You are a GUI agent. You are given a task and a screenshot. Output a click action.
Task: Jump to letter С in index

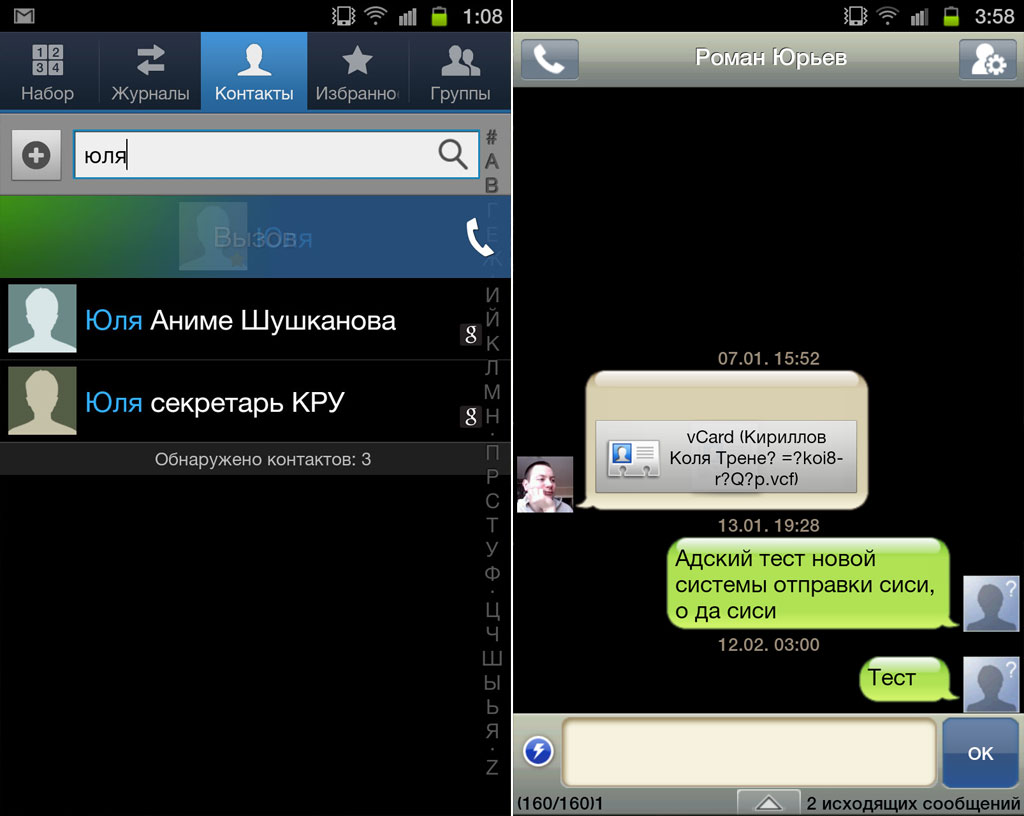[492, 501]
